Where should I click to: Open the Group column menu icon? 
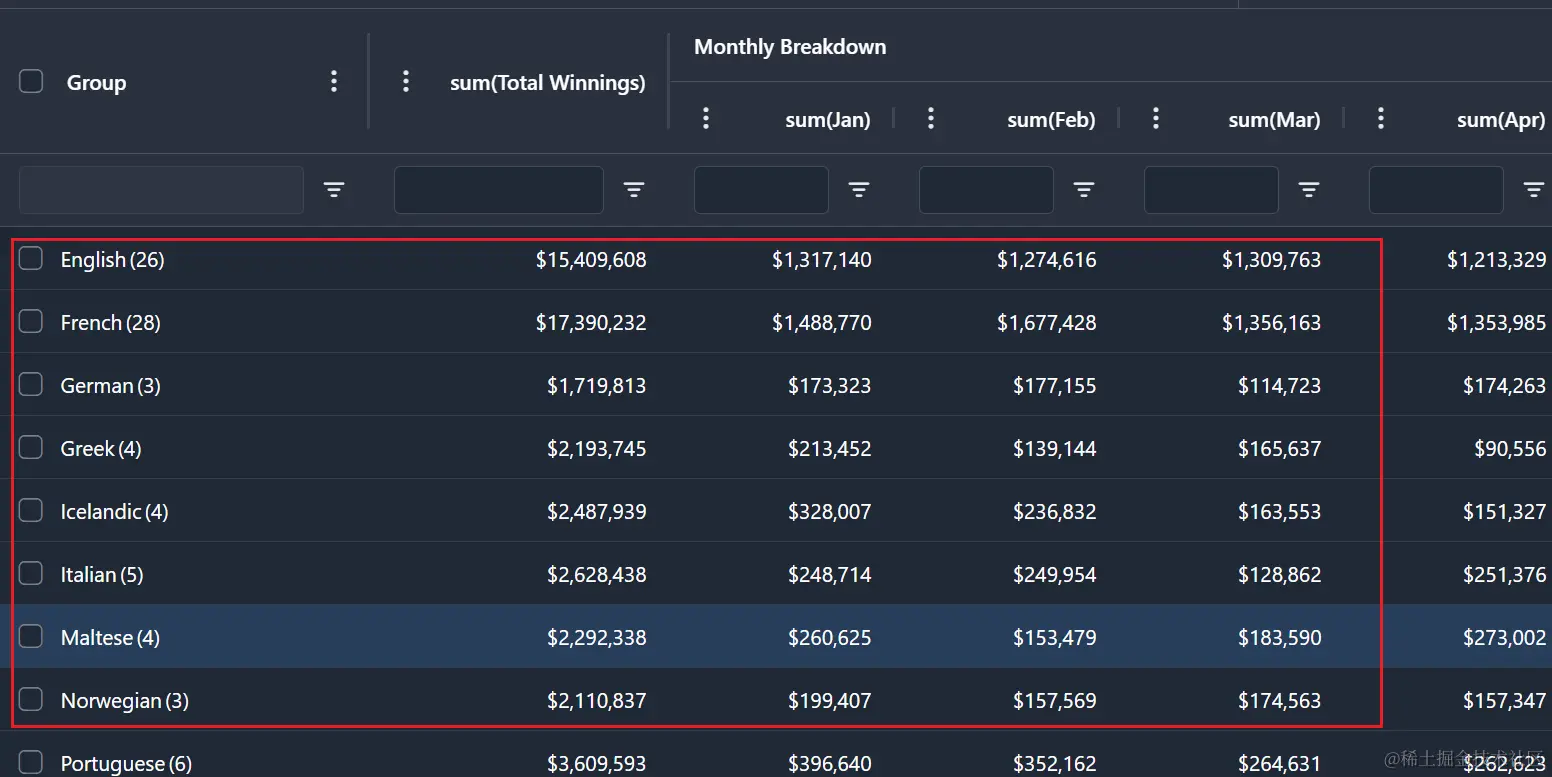click(334, 82)
